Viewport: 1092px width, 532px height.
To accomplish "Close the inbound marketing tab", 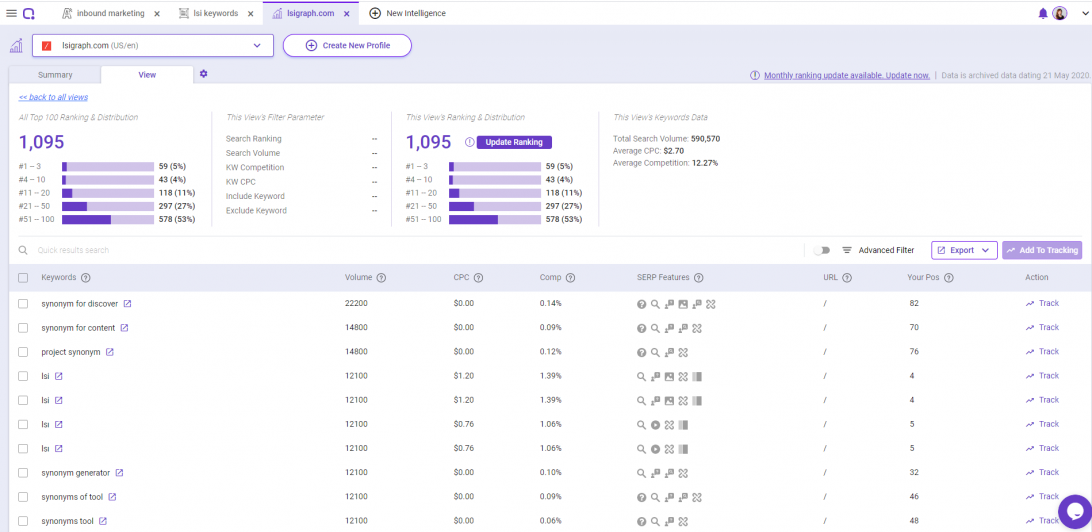I will (156, 13).
